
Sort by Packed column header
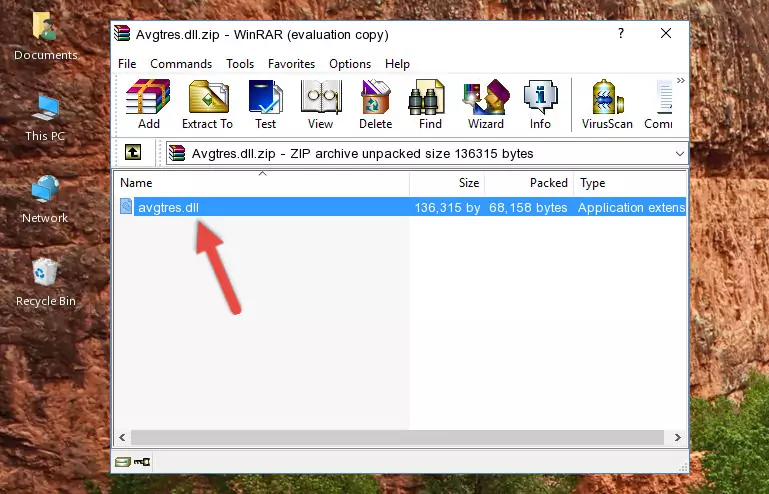click(529, 183)
